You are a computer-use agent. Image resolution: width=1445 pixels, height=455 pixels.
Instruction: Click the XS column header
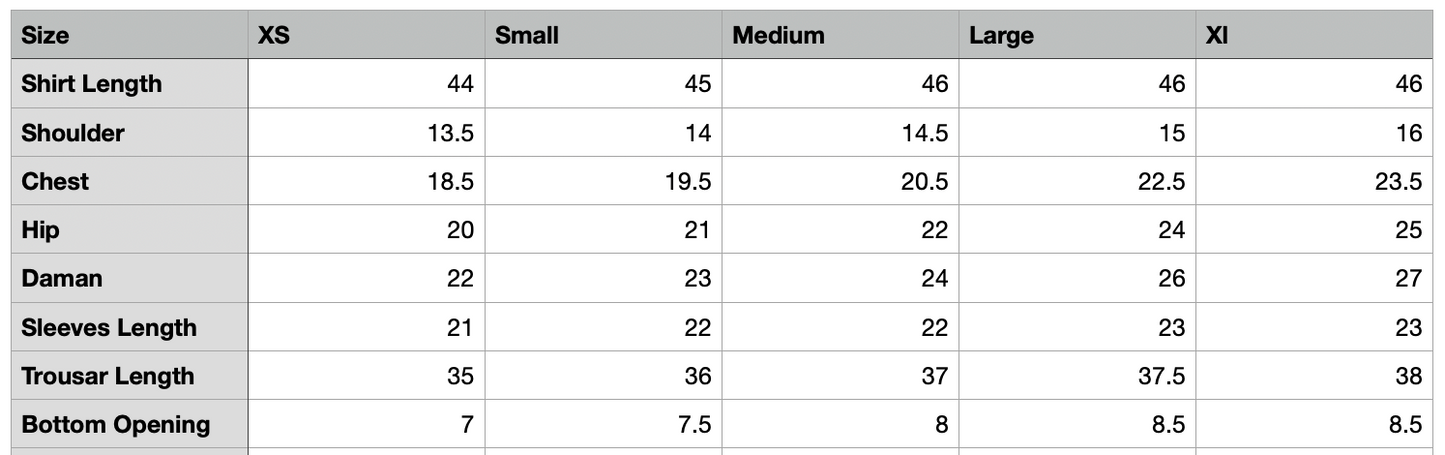[366, 35]
